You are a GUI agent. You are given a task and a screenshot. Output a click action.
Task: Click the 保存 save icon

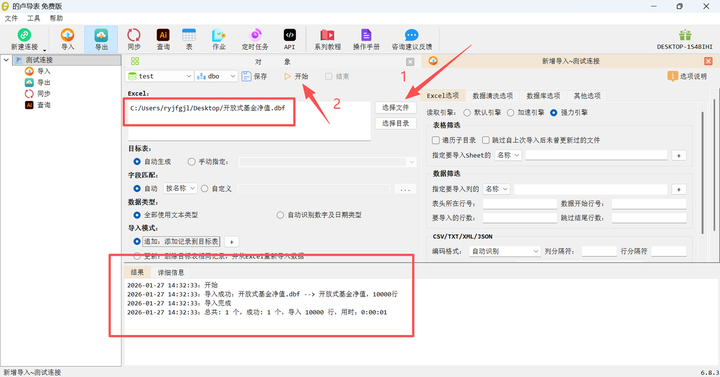246,76
